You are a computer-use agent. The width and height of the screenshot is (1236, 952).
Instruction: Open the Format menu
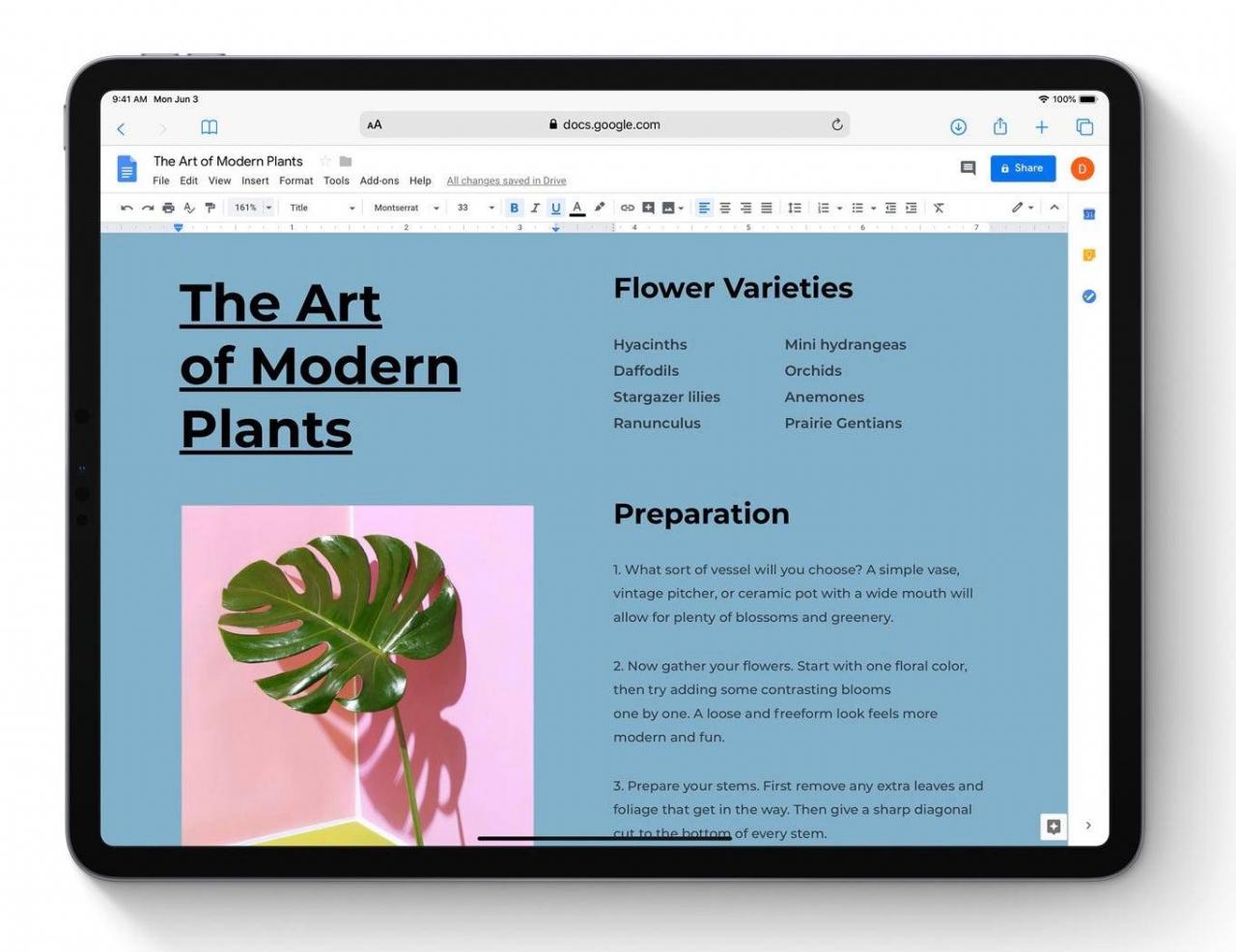point(296,181)
